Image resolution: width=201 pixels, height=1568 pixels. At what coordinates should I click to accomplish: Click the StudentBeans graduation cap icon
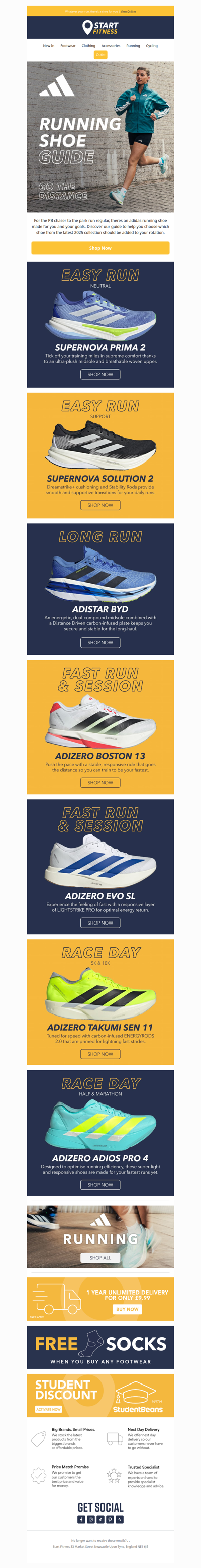(133, 1392)
